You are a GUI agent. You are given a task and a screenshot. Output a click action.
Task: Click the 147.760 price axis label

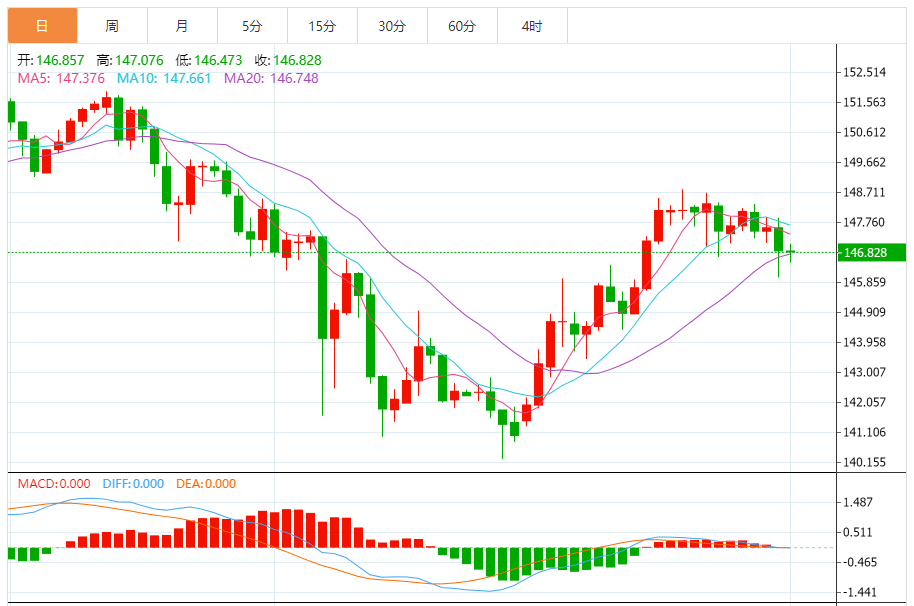[x=864, y=222]
